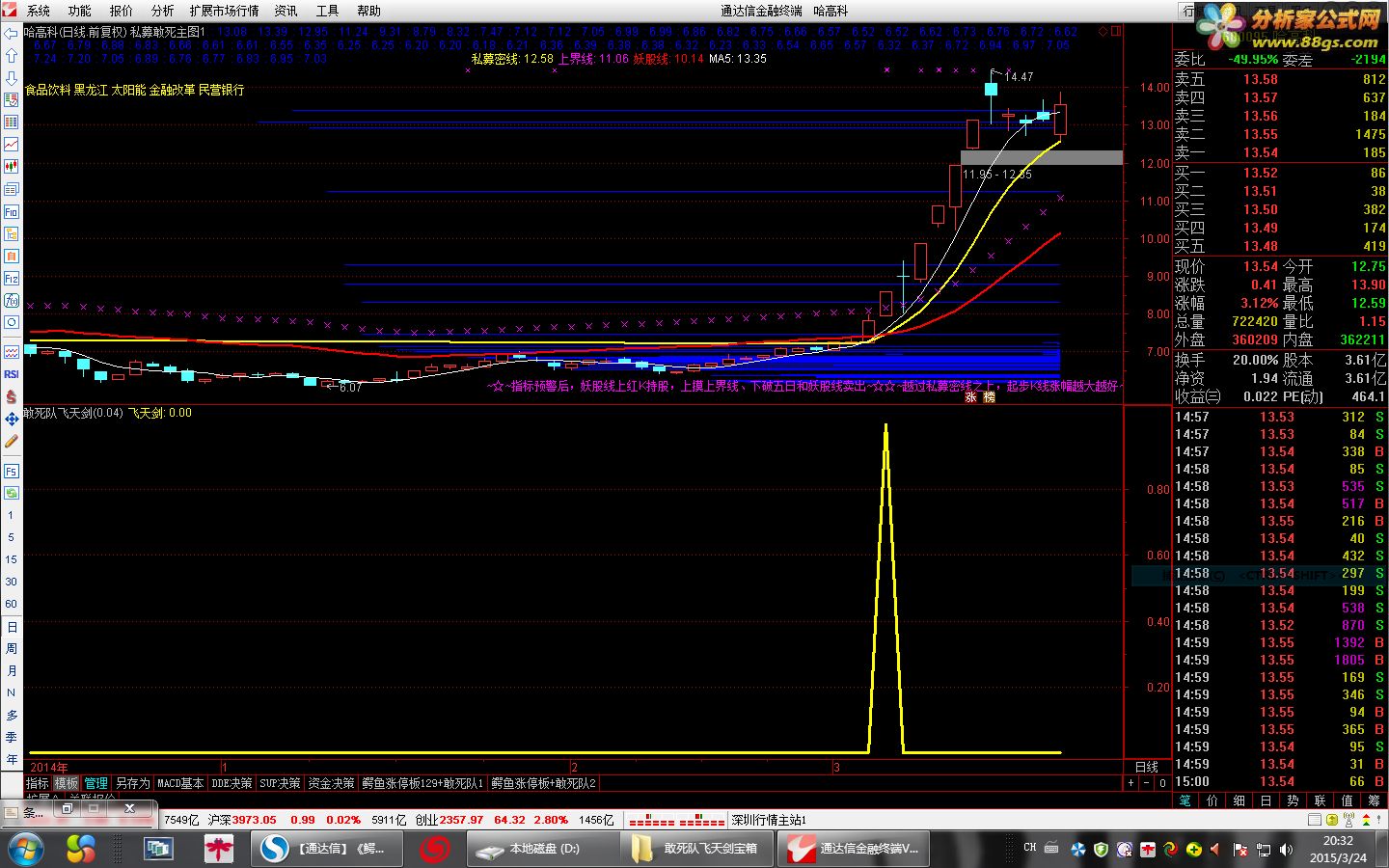Switch to the 价 price tab

[1212, 800]
